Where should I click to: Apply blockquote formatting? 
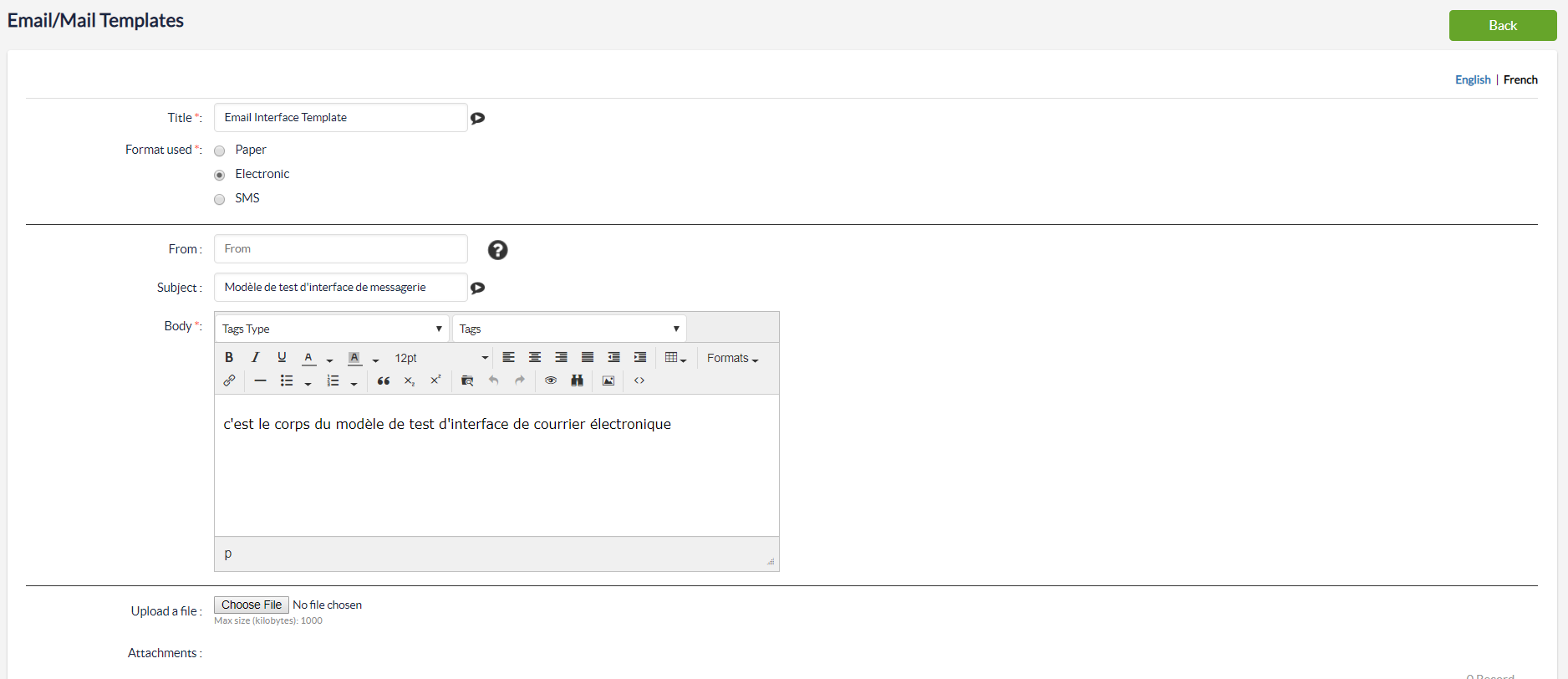pyautogui.click(x=384, y=380)
